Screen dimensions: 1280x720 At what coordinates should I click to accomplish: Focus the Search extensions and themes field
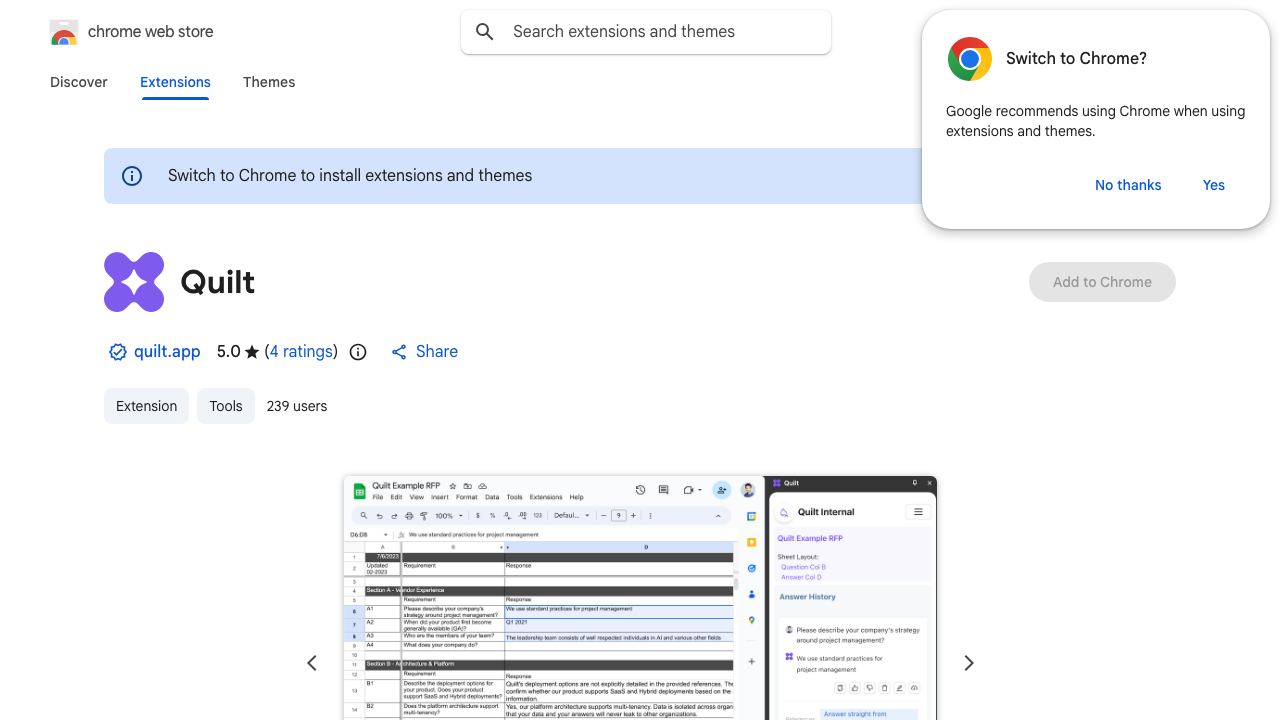[646, 32]
